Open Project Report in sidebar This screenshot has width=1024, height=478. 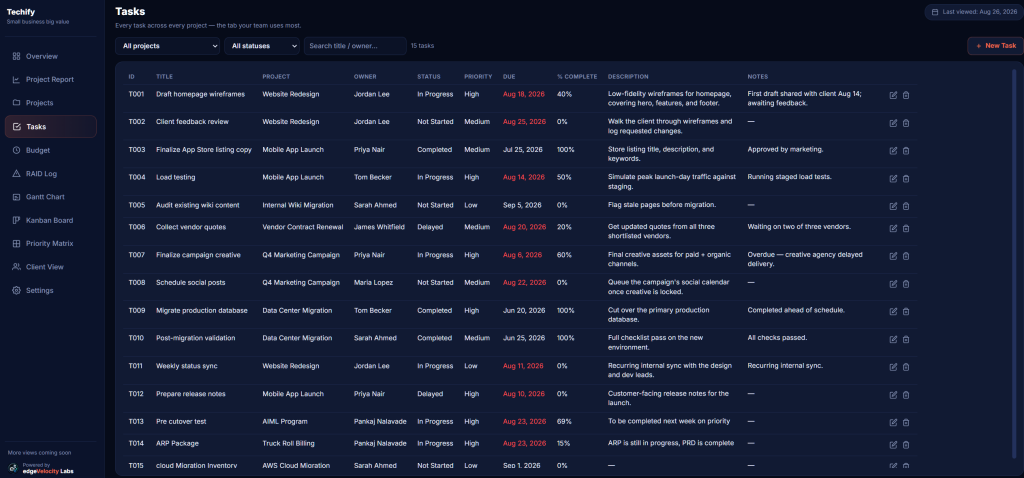pyautogui.click(x=50, y=80)
